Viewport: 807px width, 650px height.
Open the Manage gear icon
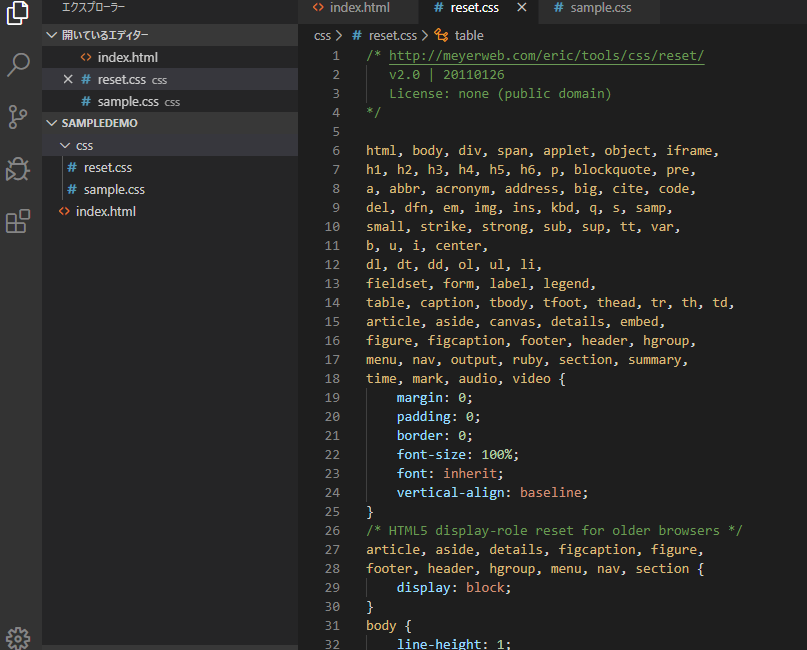(18, 637)
